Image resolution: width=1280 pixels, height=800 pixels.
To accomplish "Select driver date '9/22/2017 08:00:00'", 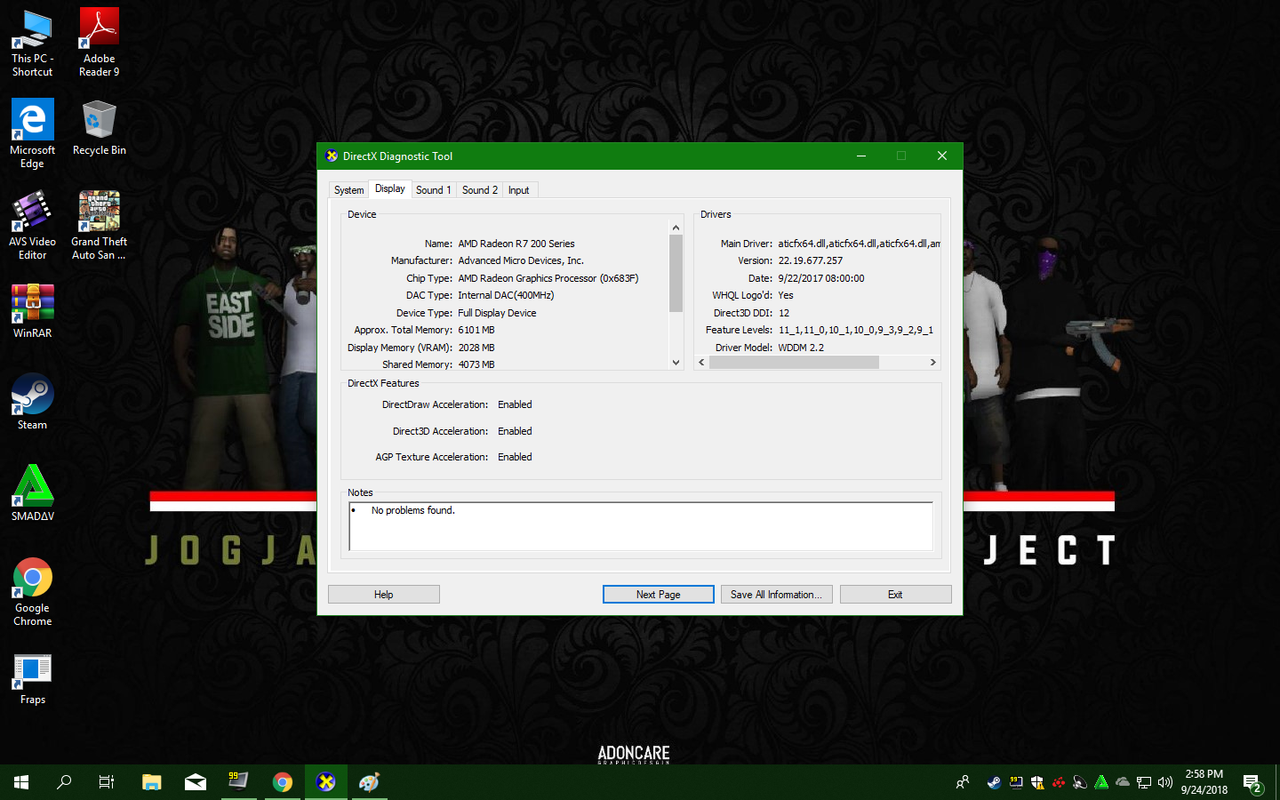I will [x=821, y=278].
